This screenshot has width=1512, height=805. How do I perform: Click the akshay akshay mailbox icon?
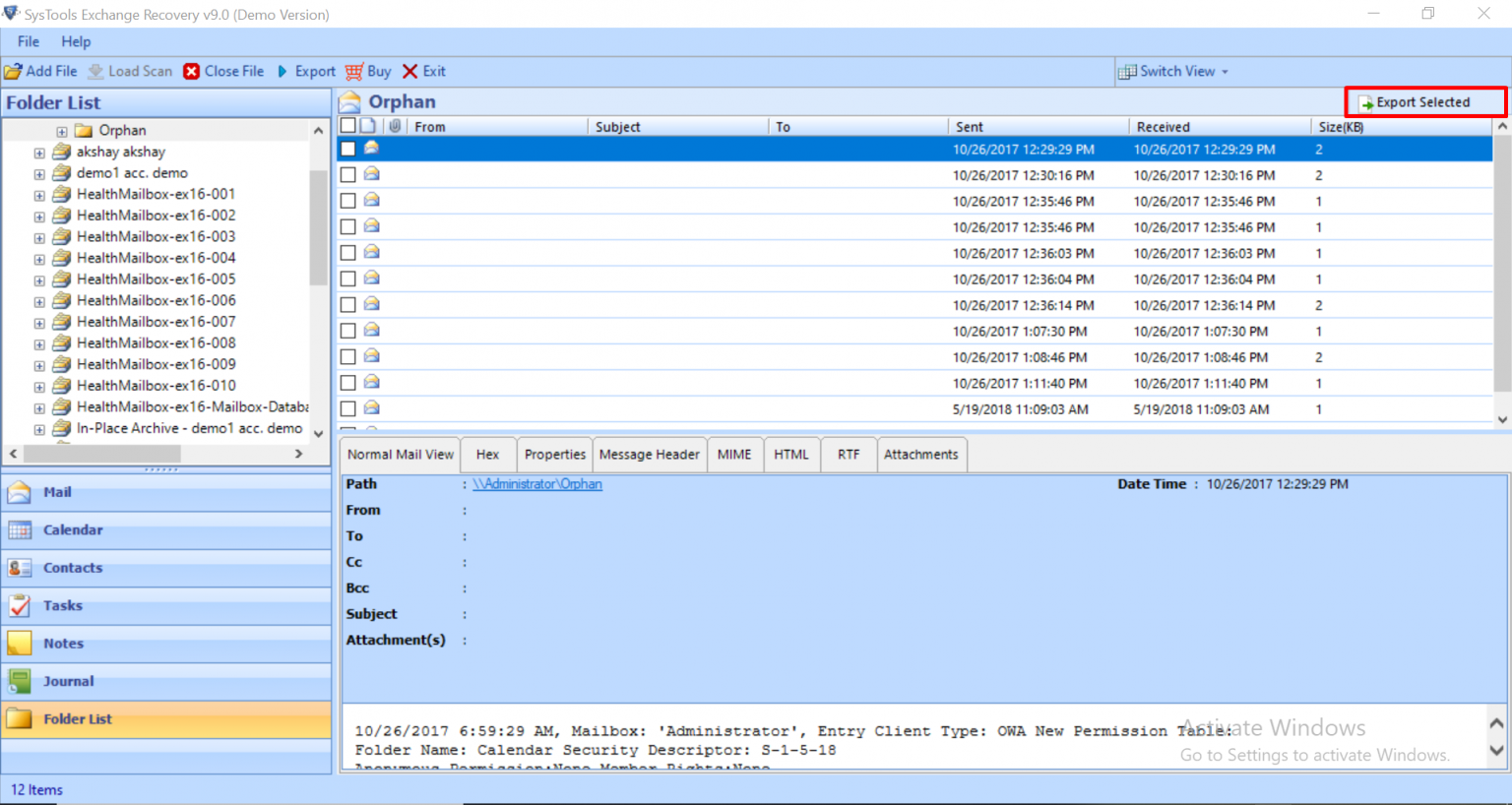(x=61, y=152)
